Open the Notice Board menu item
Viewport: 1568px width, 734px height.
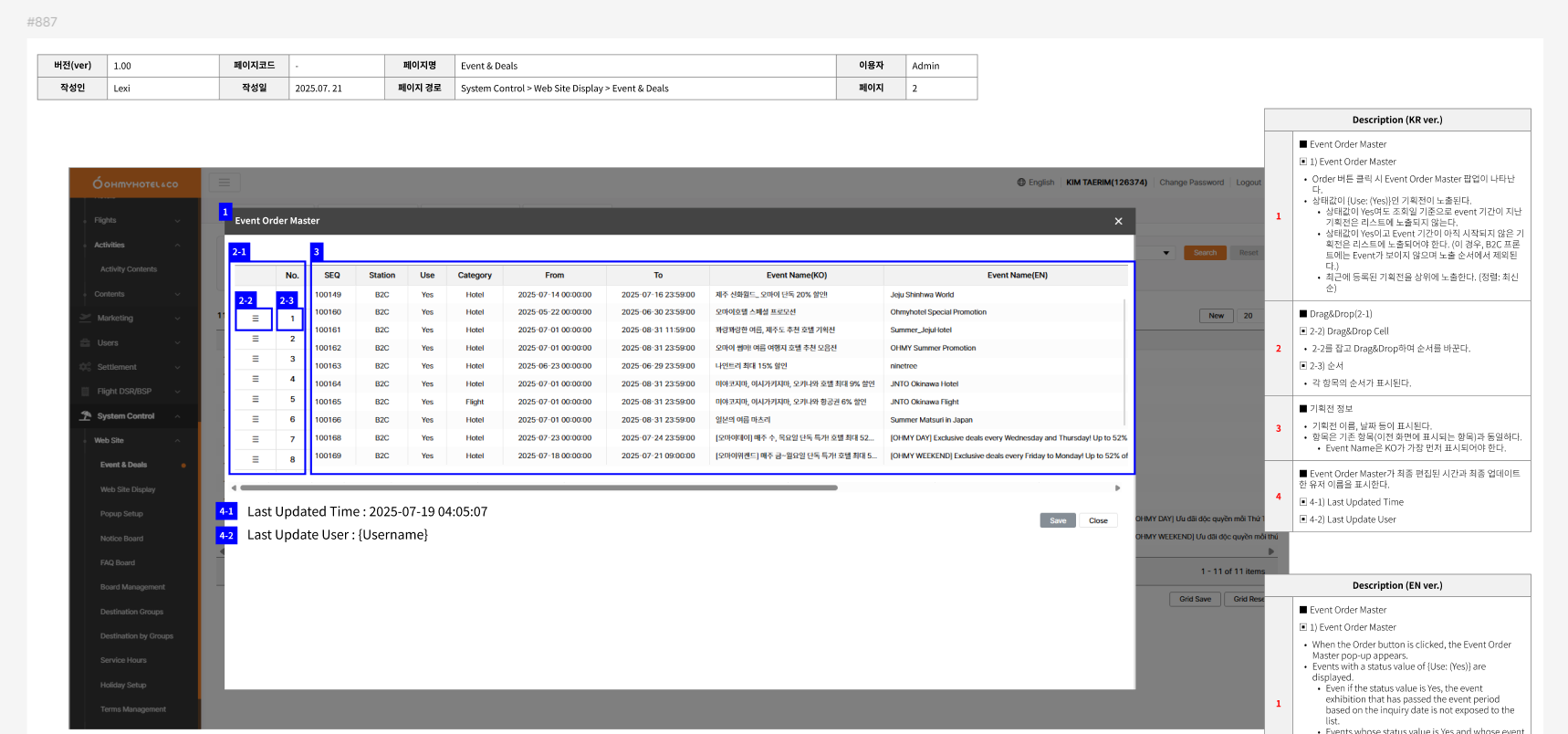point(121,539)
